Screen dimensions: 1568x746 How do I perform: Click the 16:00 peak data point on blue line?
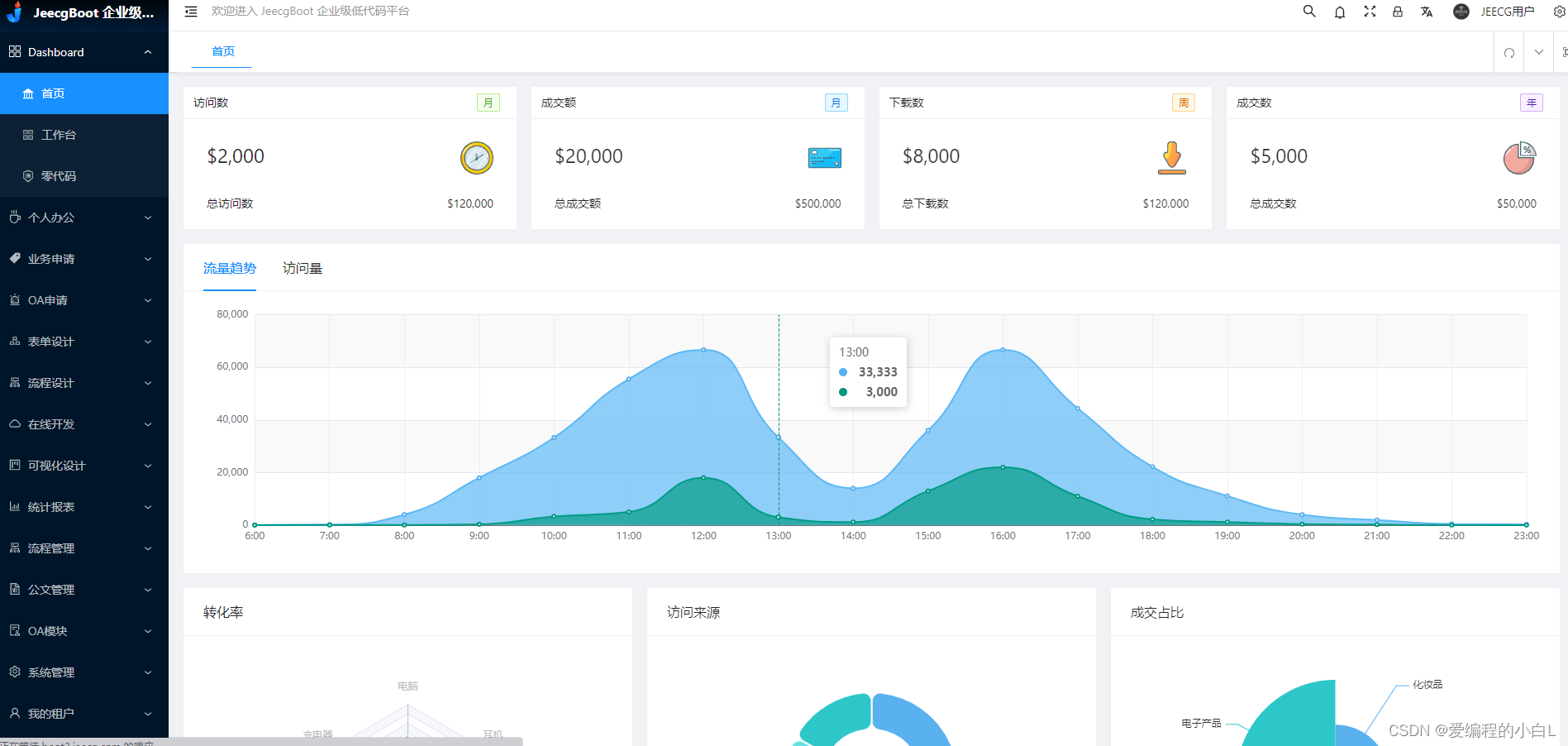[1003, 350]
